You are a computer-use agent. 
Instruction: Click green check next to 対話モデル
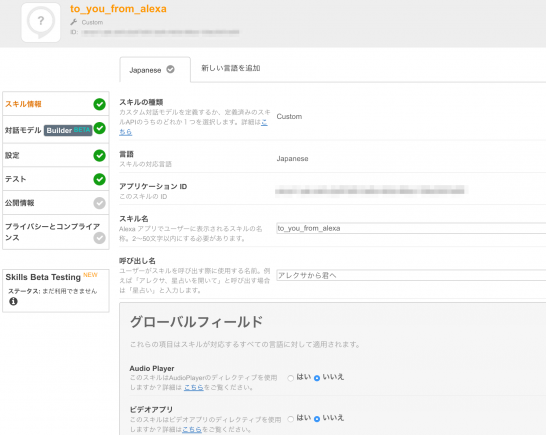pos(99,128)
